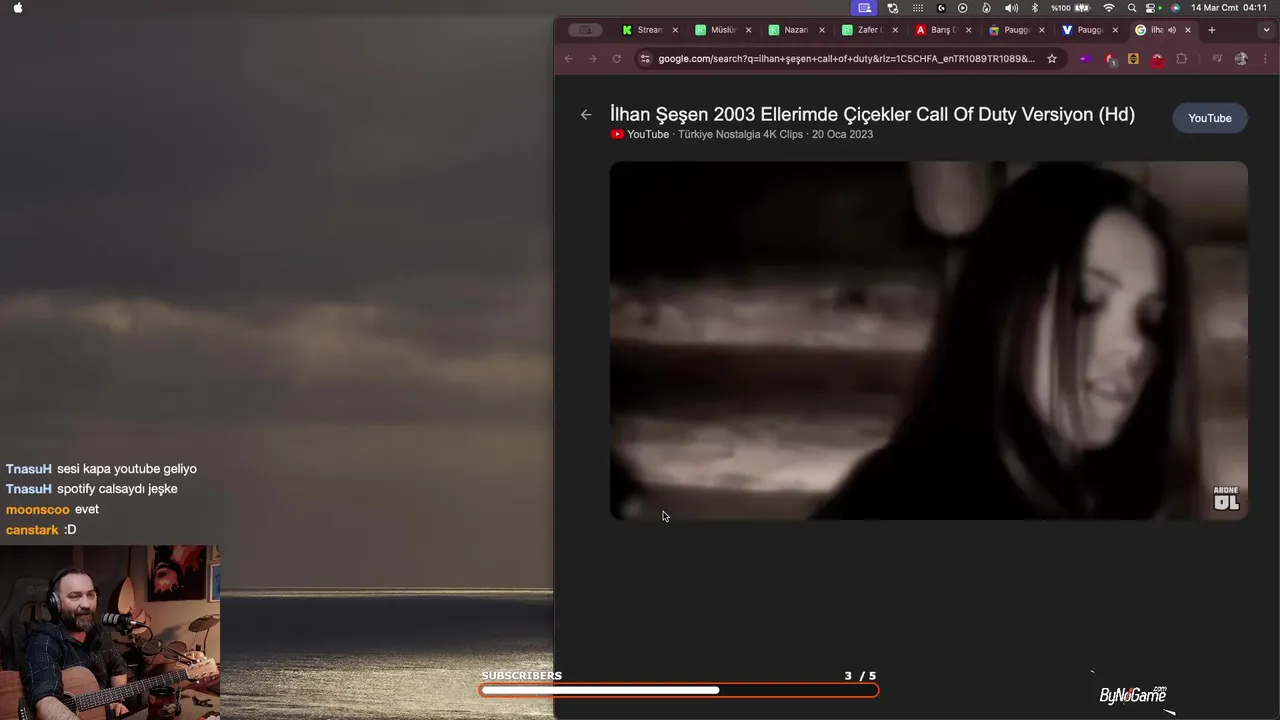
Task: Click the streamer webcam overlay
Action: [x=110, y=632]
